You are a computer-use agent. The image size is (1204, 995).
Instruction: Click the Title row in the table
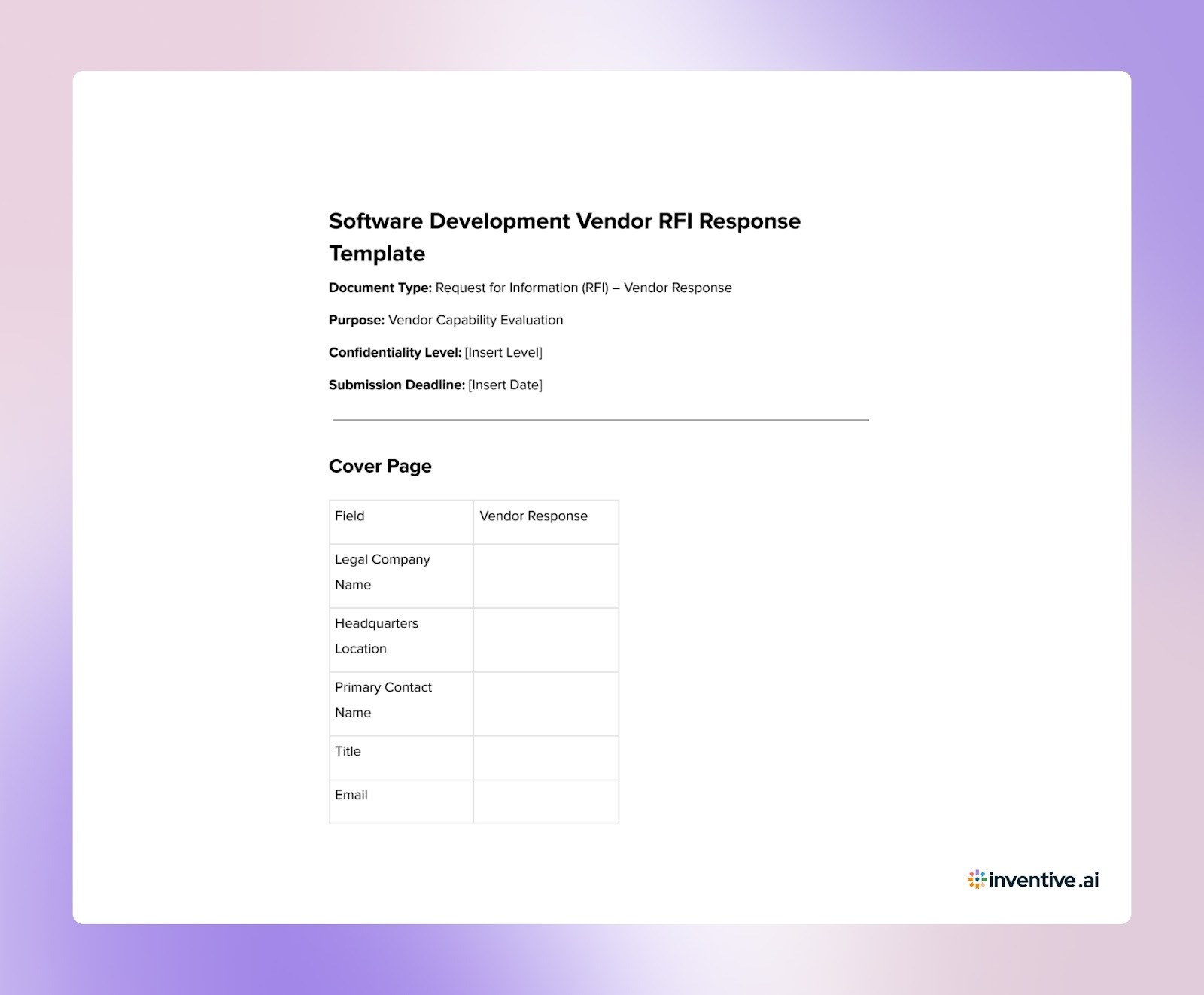point(347,751)
